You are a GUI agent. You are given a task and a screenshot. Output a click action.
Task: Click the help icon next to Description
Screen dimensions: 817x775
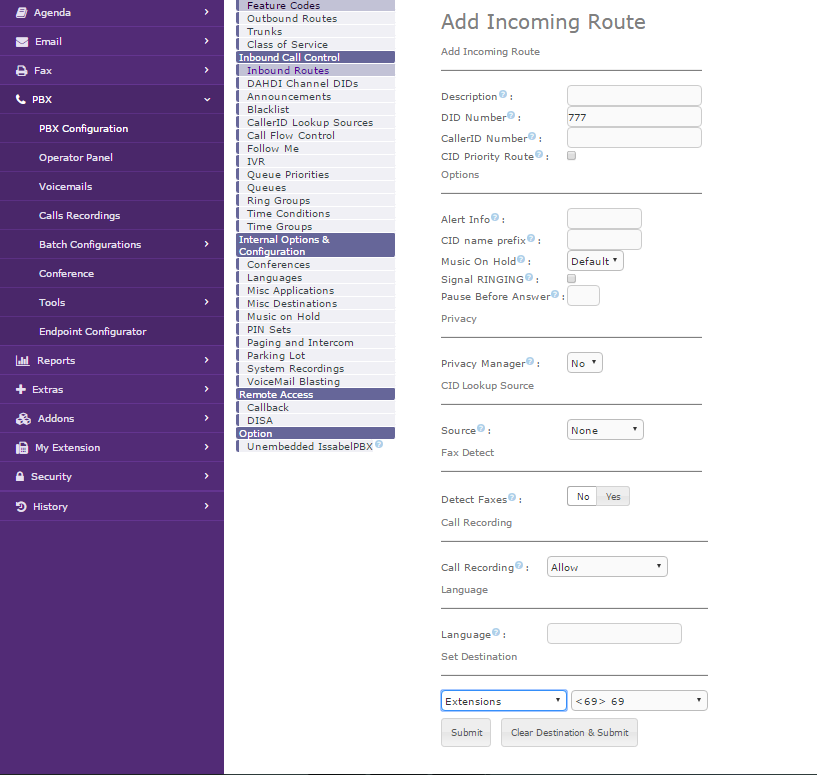click(503, 95)
